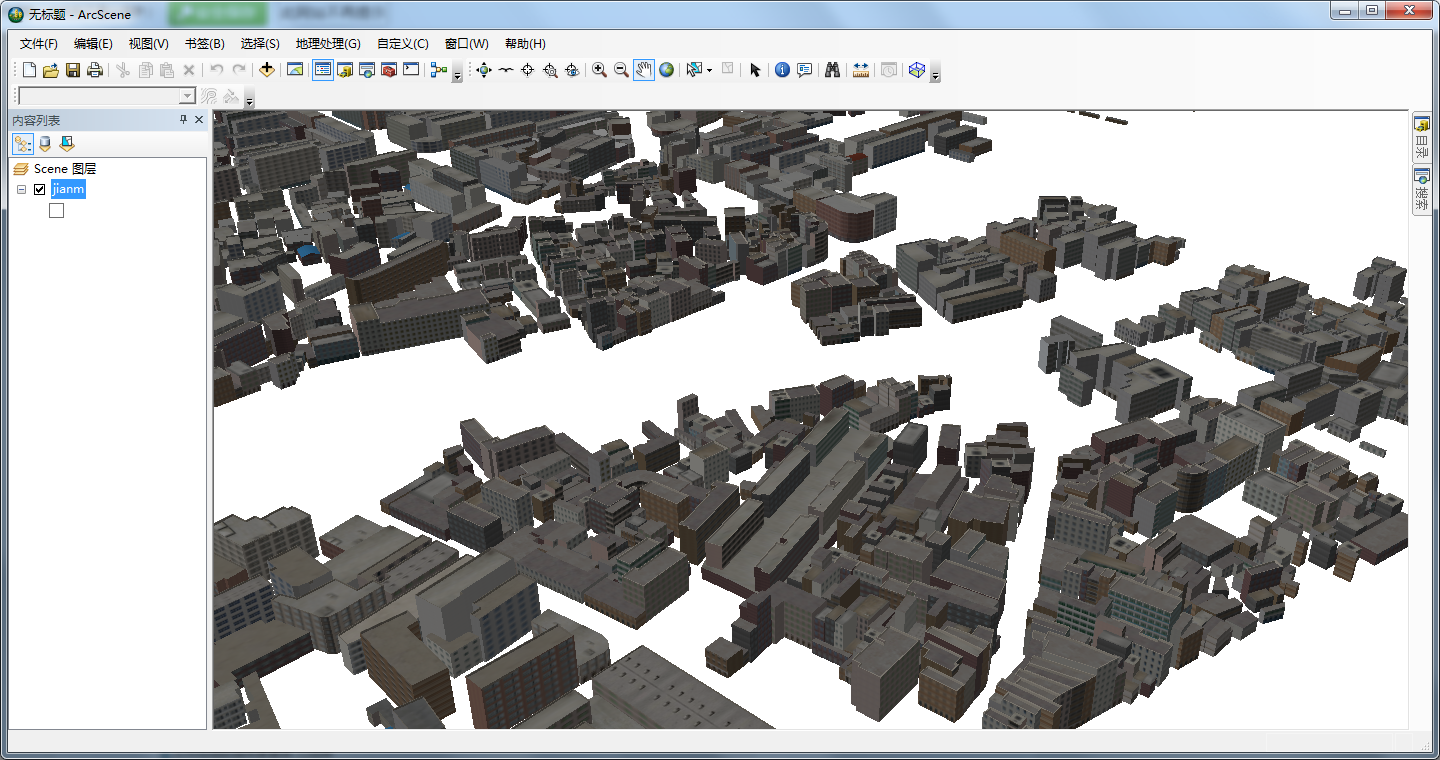This screenshot has width=1440, height=760.
Task: Open the 地理处理(G) menu
Action: click(x=327, y=44)
